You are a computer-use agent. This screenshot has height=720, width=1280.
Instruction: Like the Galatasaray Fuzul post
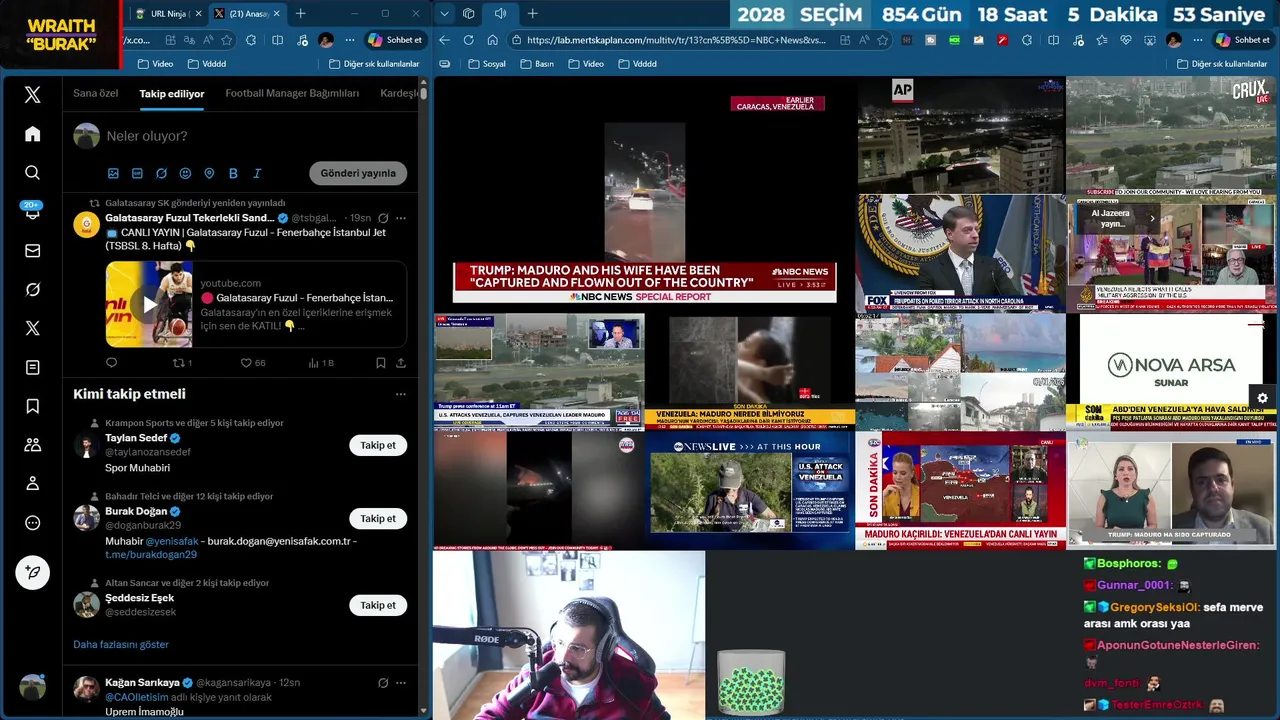[253, 363]
